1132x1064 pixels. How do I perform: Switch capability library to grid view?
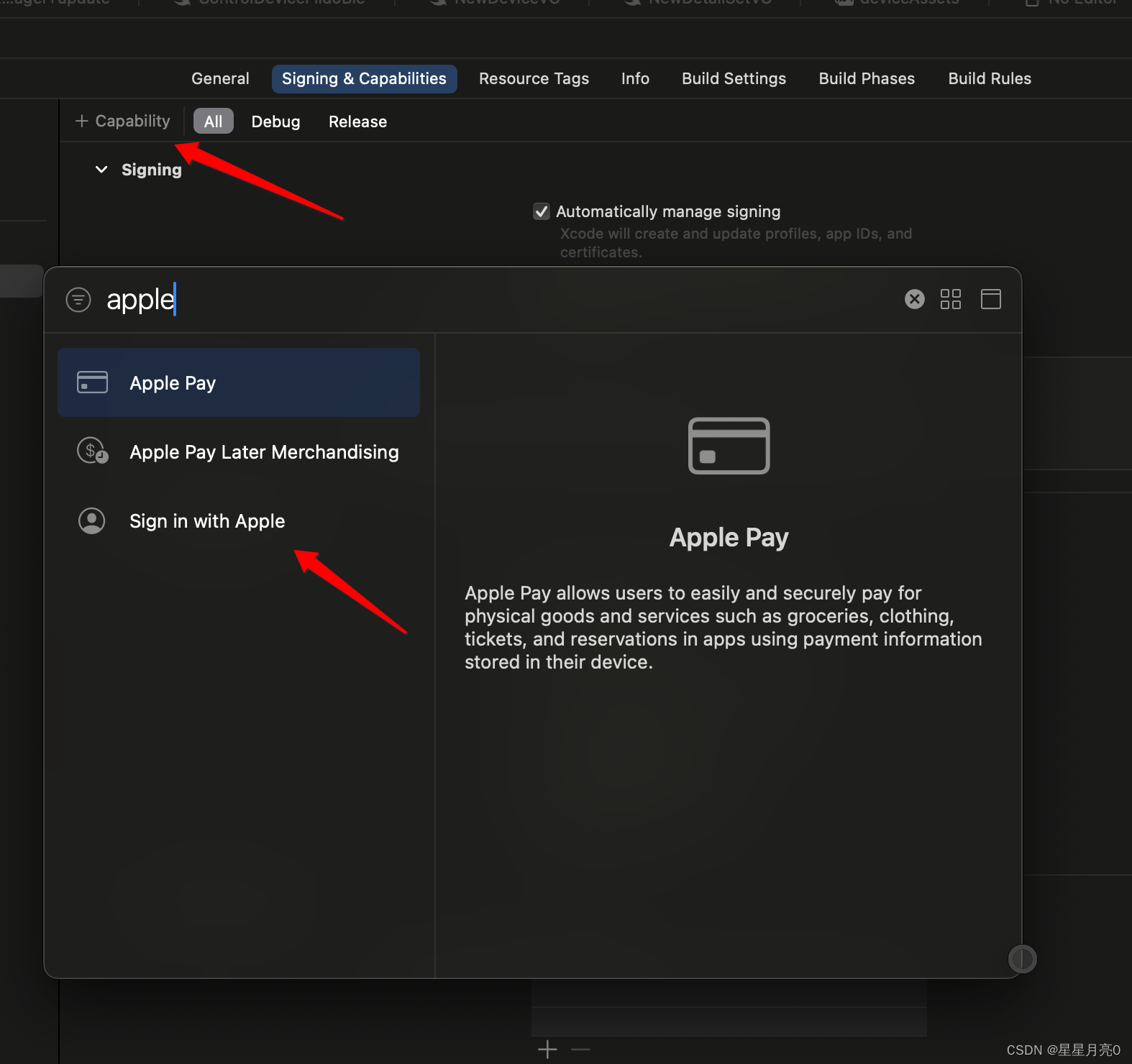(x=951, y=299)
